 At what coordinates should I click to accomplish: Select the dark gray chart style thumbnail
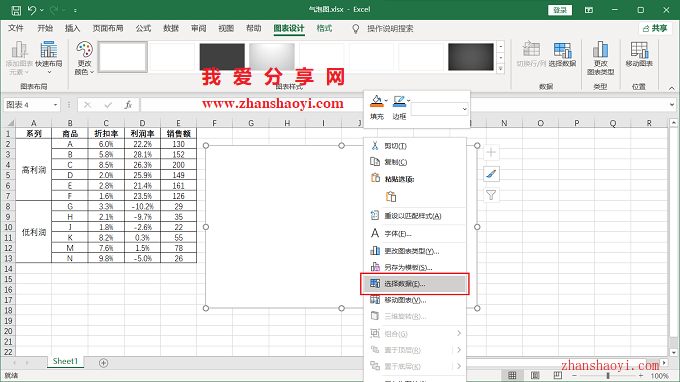tap(222, 57)
